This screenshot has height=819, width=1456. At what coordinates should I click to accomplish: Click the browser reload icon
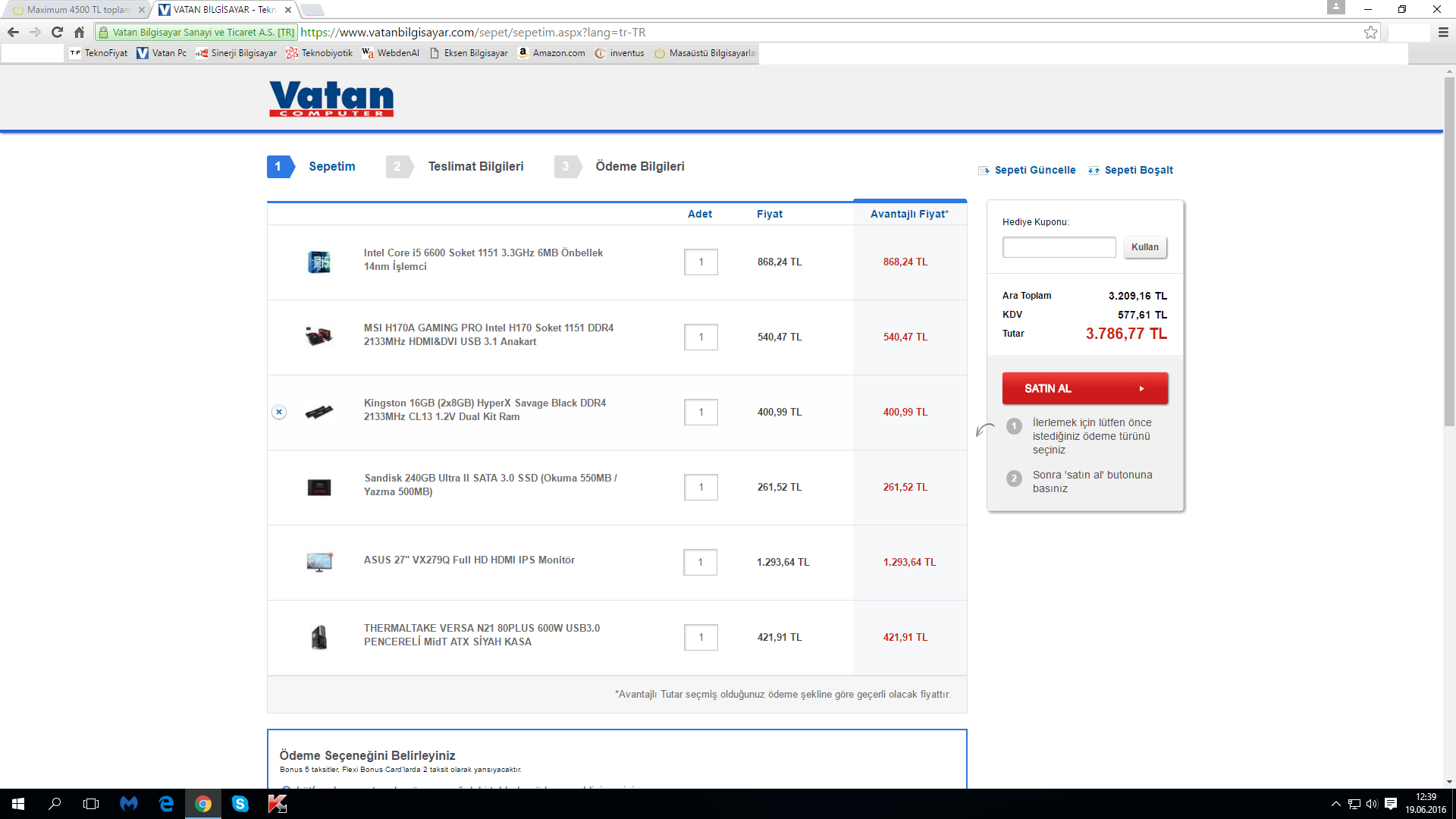pyautogui.click(x=57, y=32)
